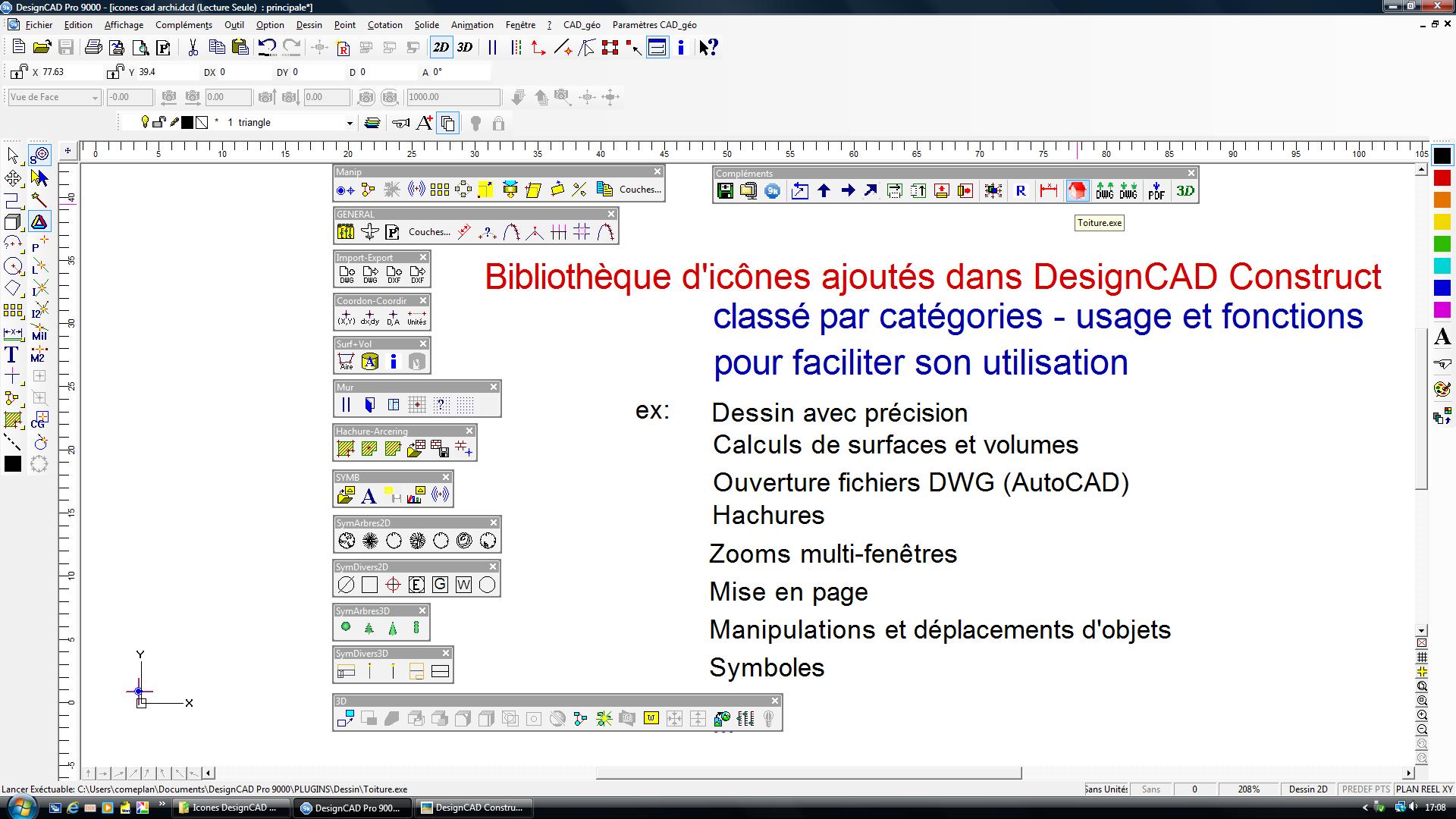The image size is (1456, 819).
Task: Pick the red color swatch
Action: coord(1442,178)
